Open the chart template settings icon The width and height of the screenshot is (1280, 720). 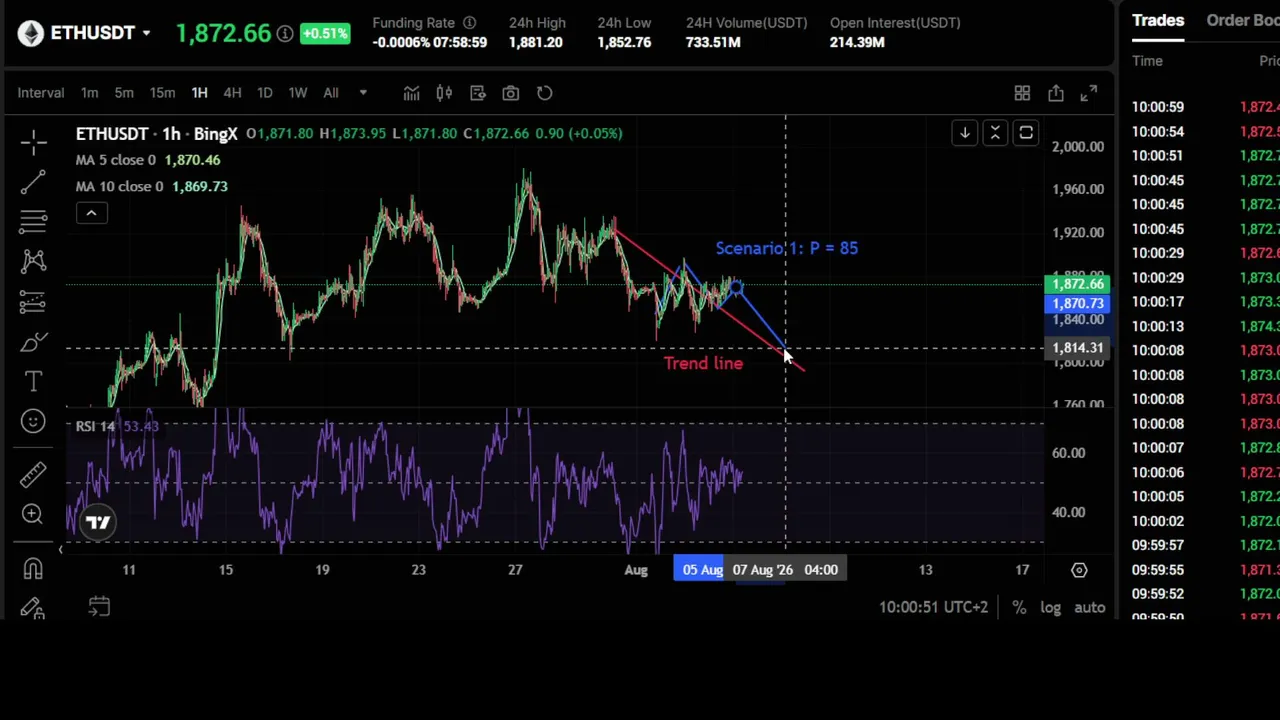[x=478, y=93]
